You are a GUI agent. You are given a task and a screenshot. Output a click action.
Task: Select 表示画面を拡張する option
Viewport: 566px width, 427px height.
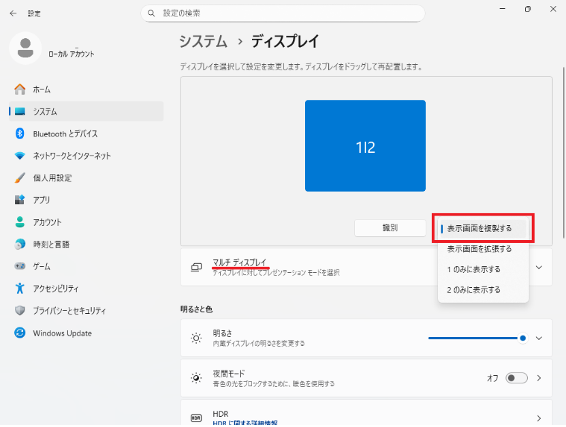click(x=483, y=249)
